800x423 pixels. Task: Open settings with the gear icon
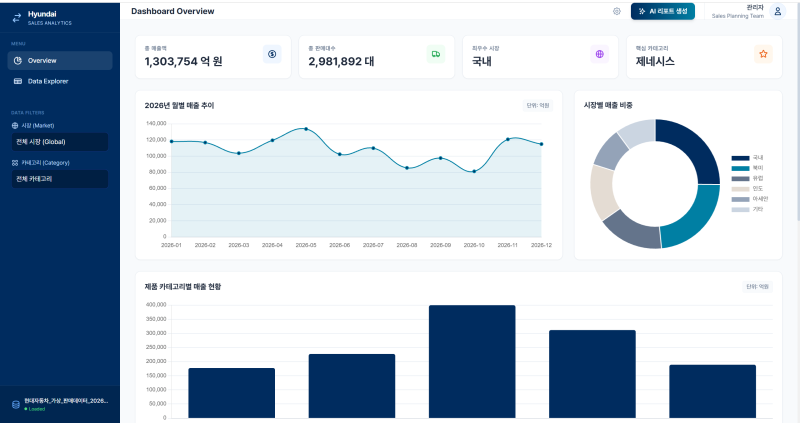(x=617, y=11)
